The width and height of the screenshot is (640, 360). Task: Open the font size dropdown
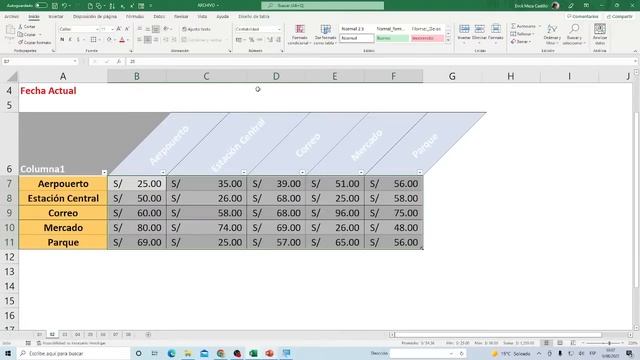[112, 29]
